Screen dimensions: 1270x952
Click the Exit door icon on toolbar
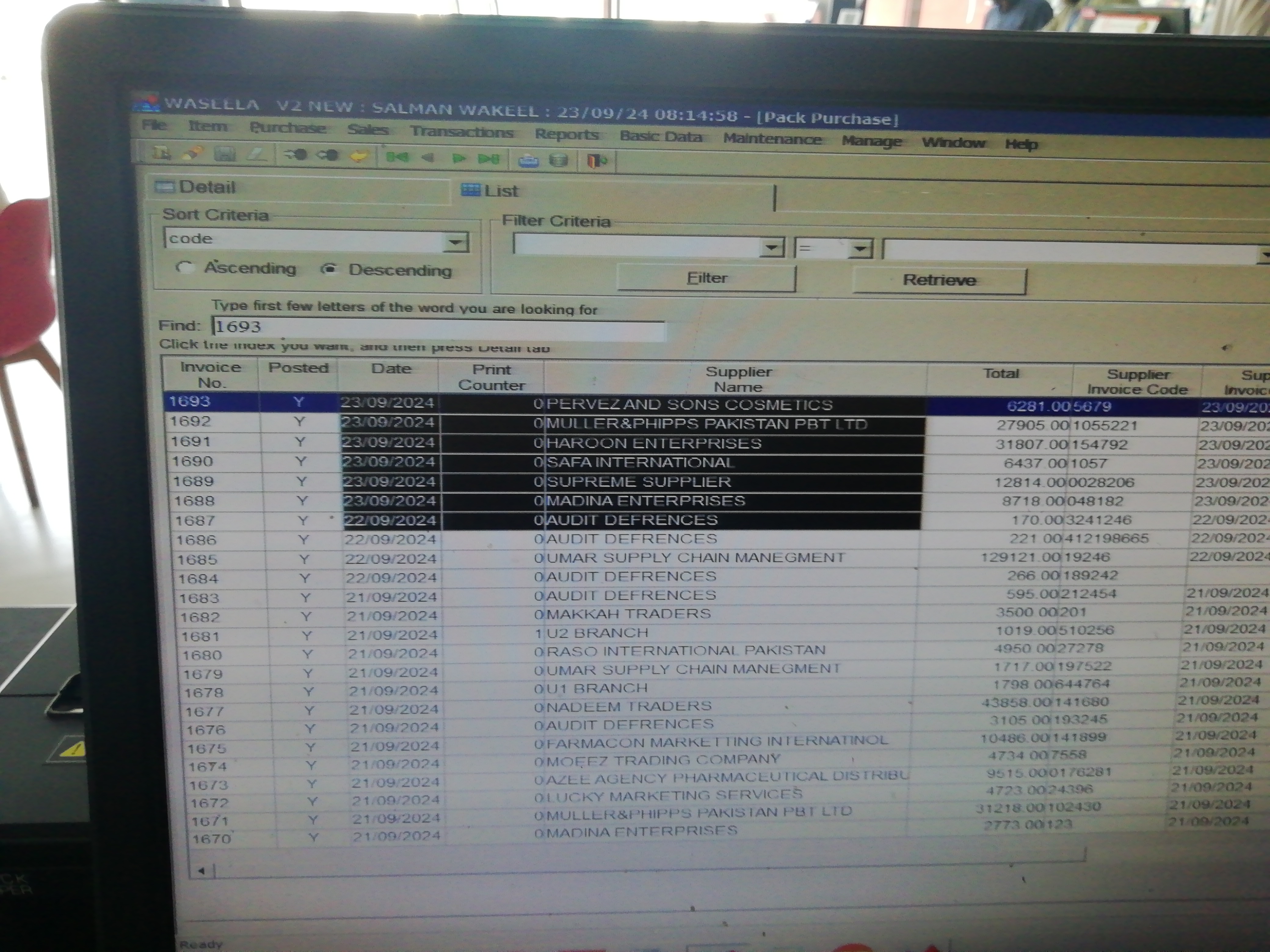pos(594,162)
